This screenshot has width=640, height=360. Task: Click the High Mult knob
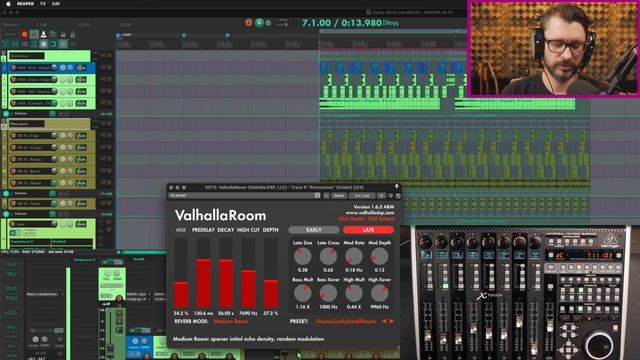click(354, 293)
